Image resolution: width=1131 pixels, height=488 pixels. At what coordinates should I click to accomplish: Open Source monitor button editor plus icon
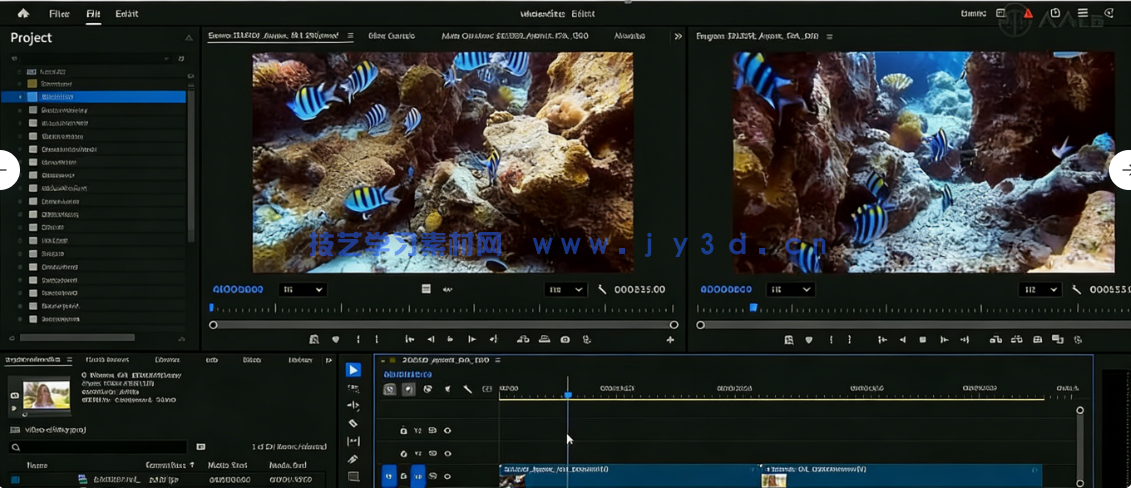pos(670,340)
